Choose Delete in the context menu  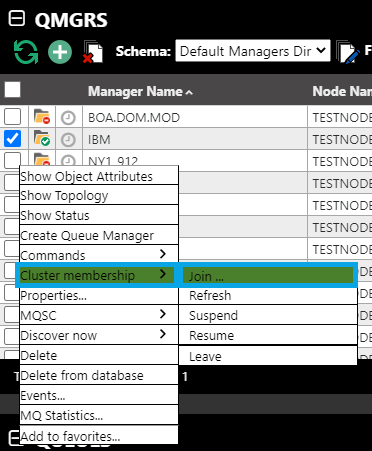pyautogui.click(x=99, y=355)
